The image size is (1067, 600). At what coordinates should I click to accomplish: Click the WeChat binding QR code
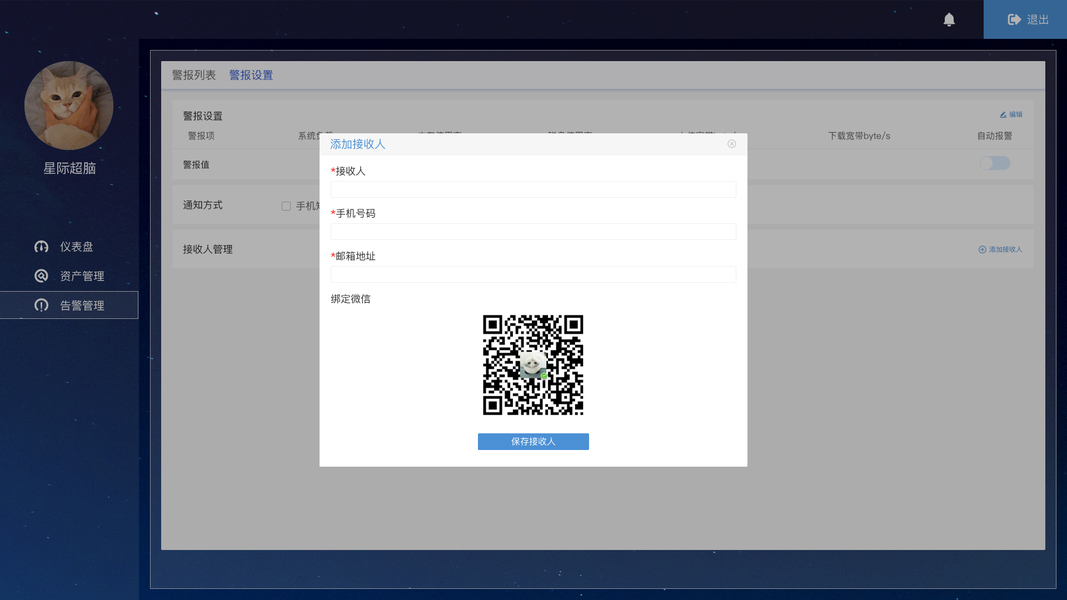[533, 365]
